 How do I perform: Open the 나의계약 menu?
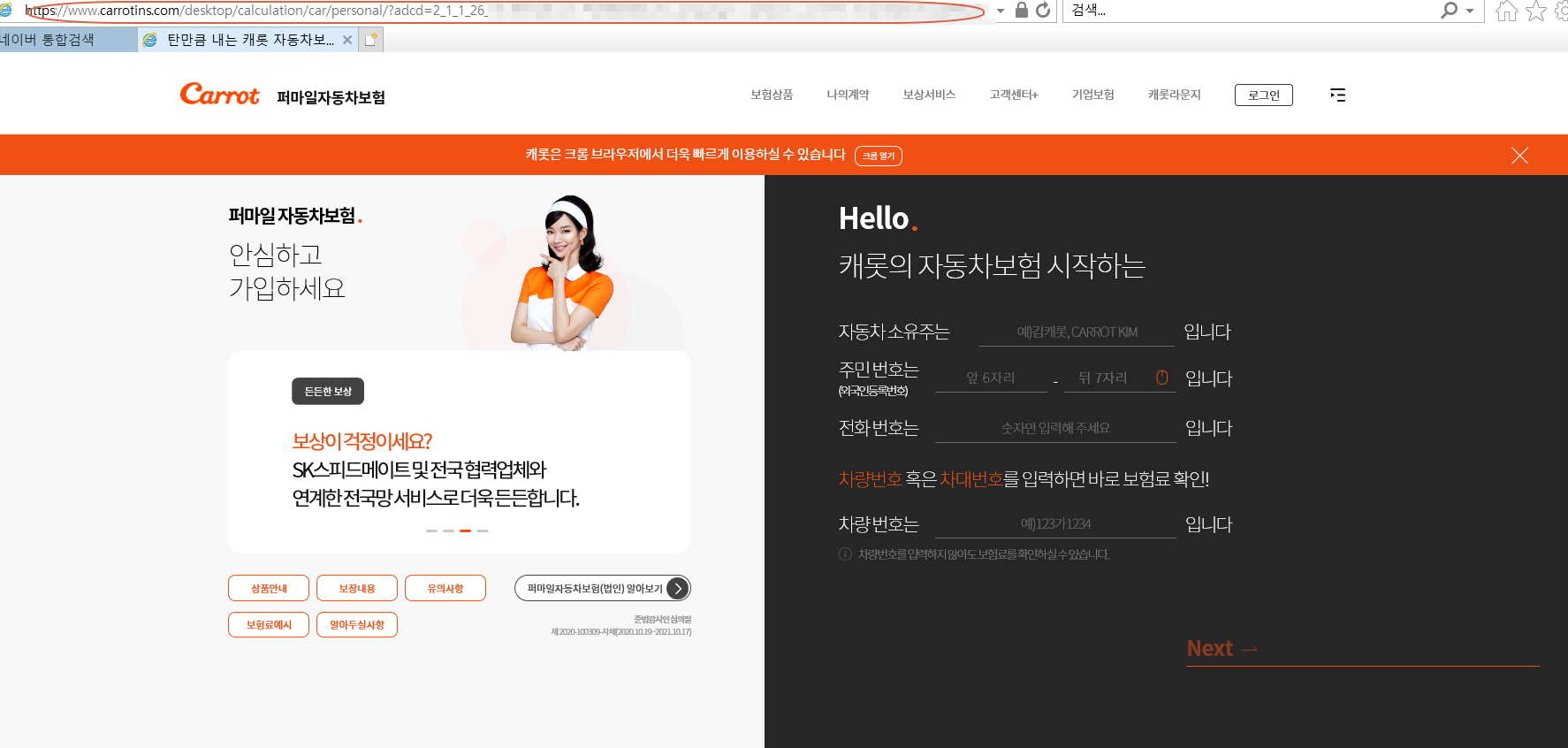848,95
